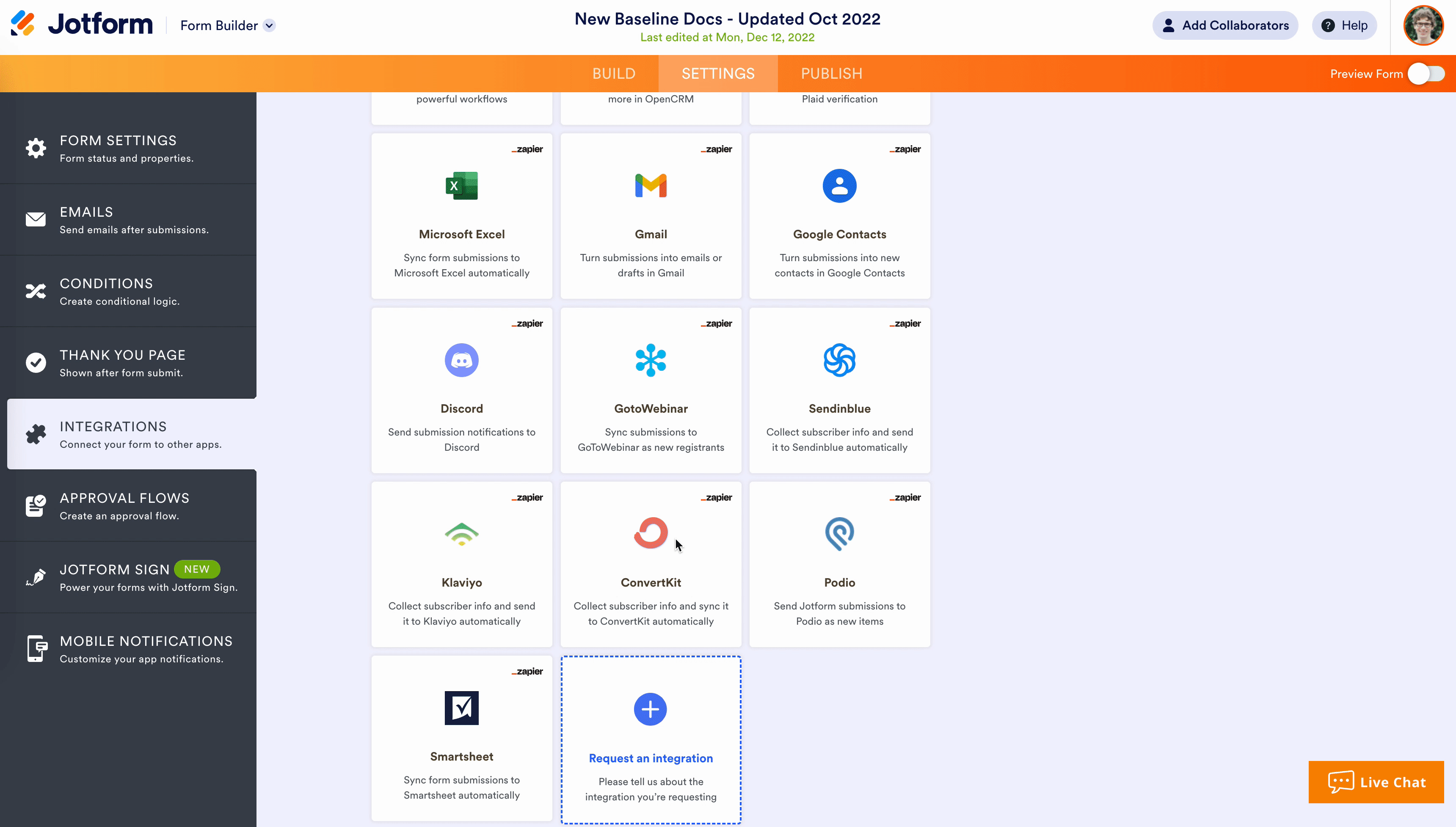The height and width of the screenshot is (827, 1456).
Task: Click the form title New Baseline Docs
Action: click(728, 19)
